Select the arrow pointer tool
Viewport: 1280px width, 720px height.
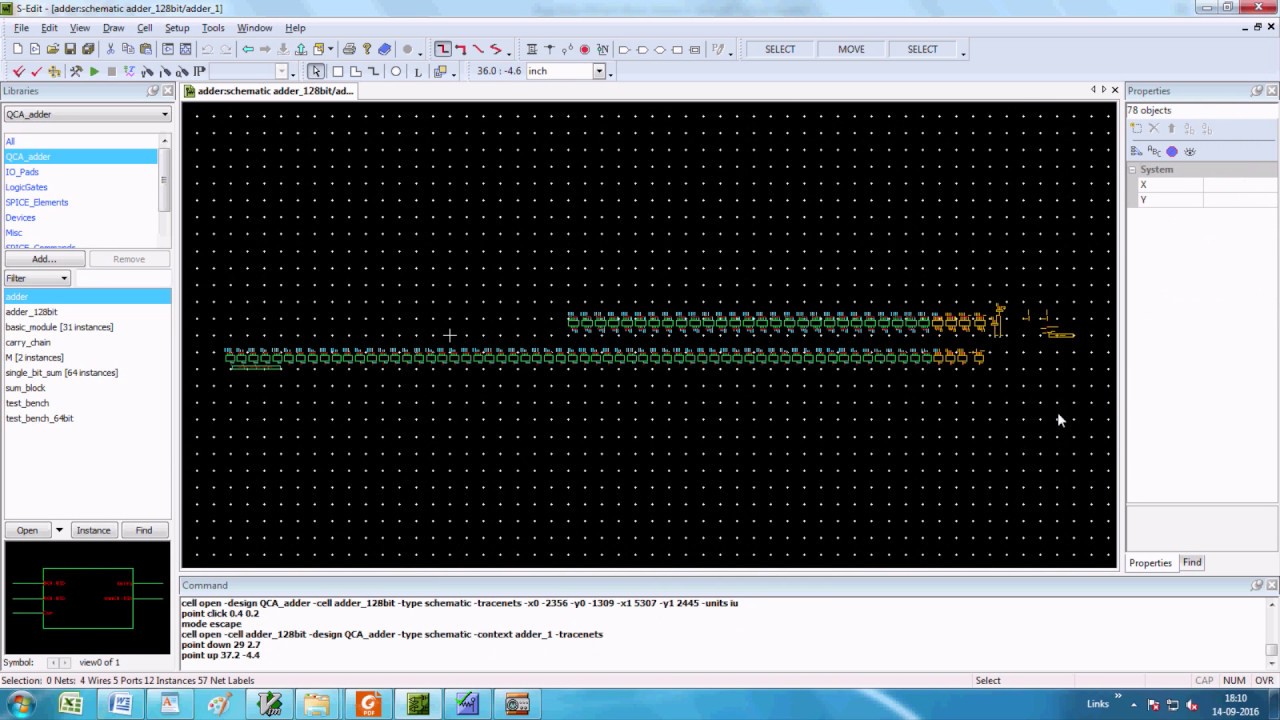[x=316, y=71]
